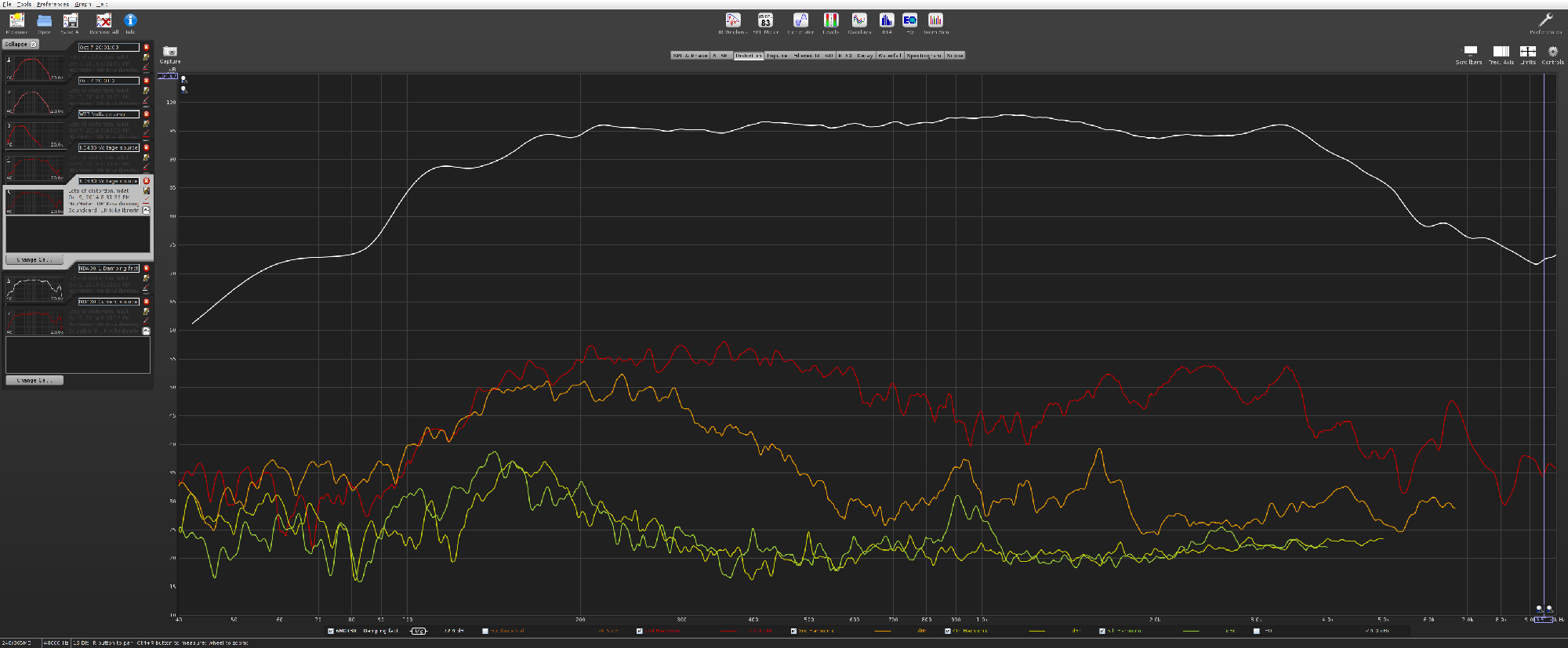
Task: Toggle the Fundamental trace checkbox
Action: click(485, 630)
